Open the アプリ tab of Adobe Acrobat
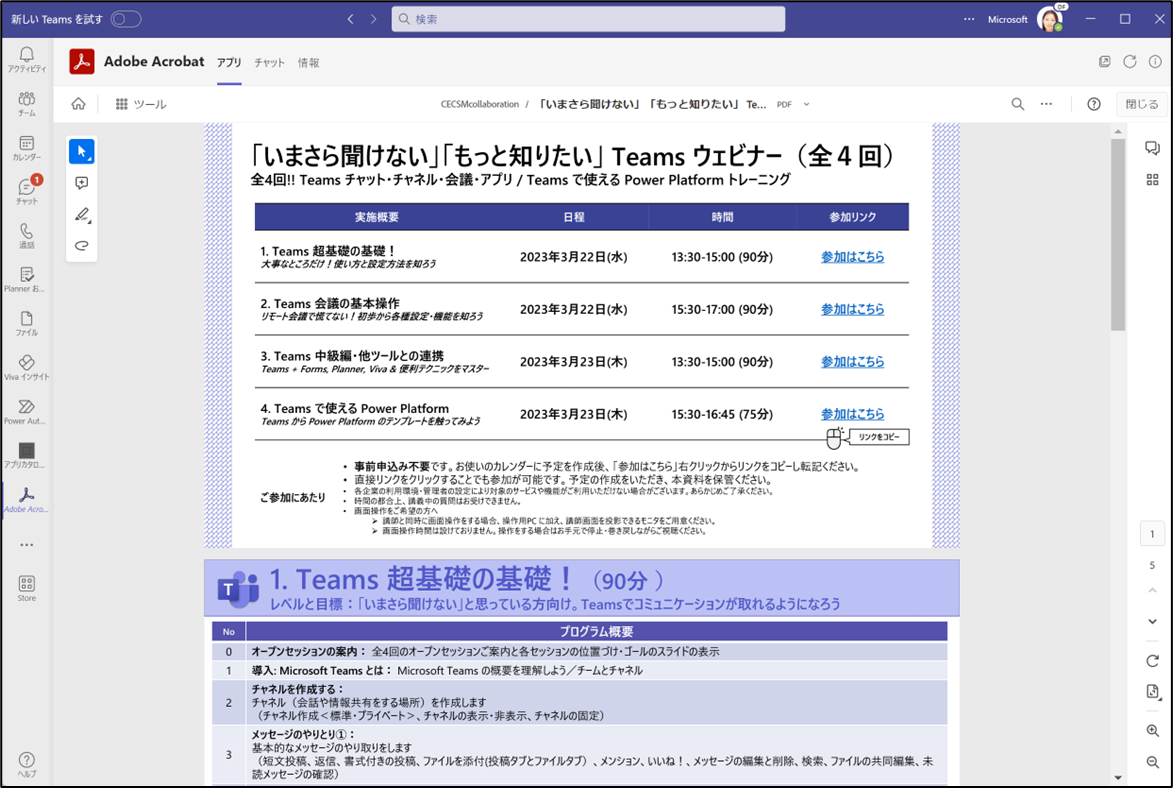Image resolution: width=1173 pixels, height=788 pixels. pos(228,61)
